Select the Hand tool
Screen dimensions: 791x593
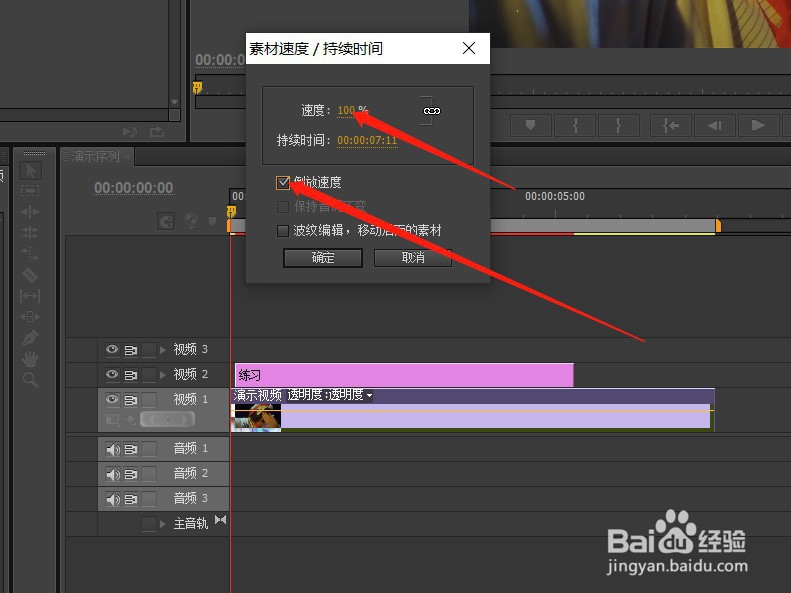pyautogui.click(x=30, y=359)
